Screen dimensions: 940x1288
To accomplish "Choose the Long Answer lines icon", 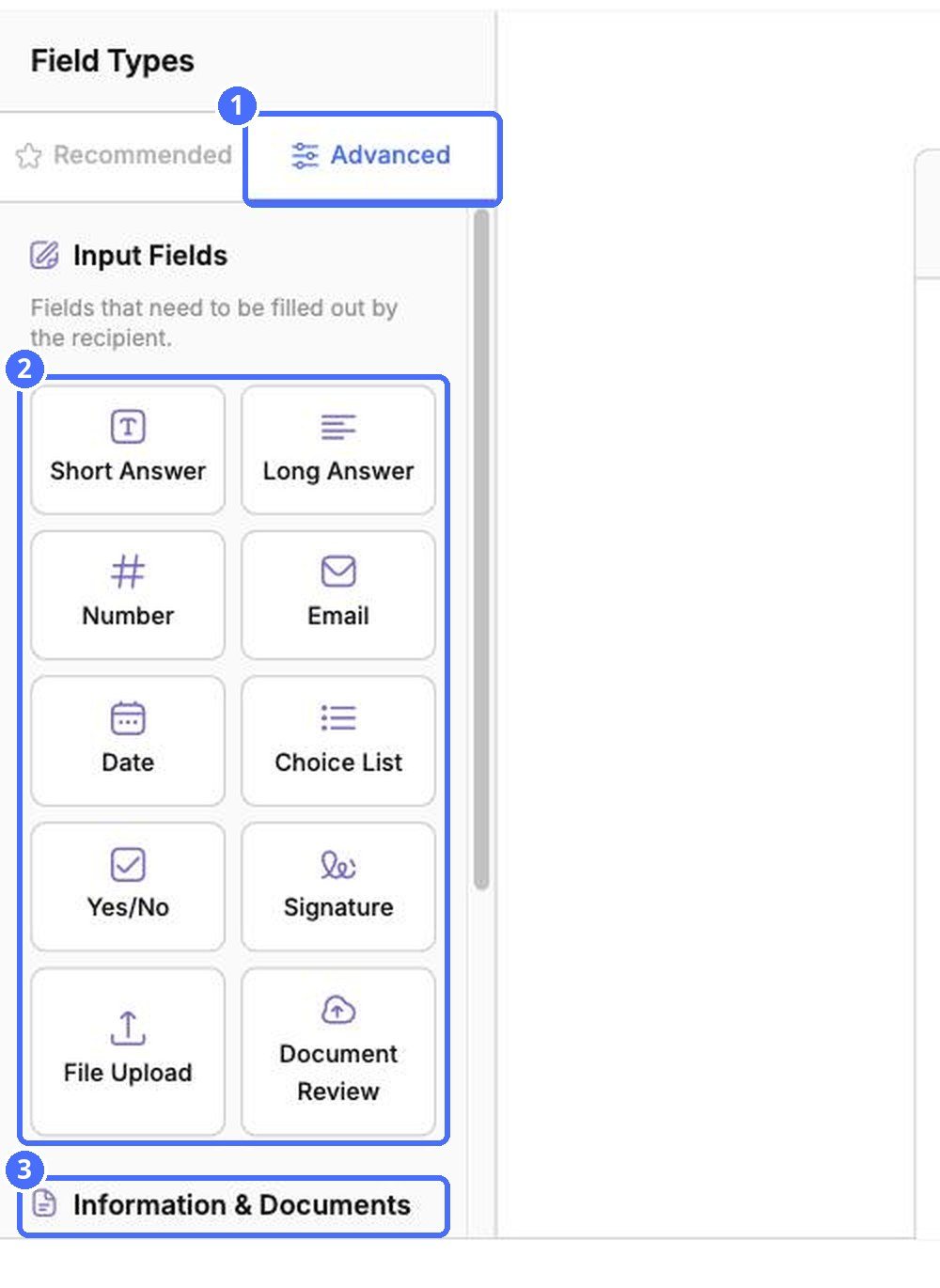I will click(x=338, y=427).
